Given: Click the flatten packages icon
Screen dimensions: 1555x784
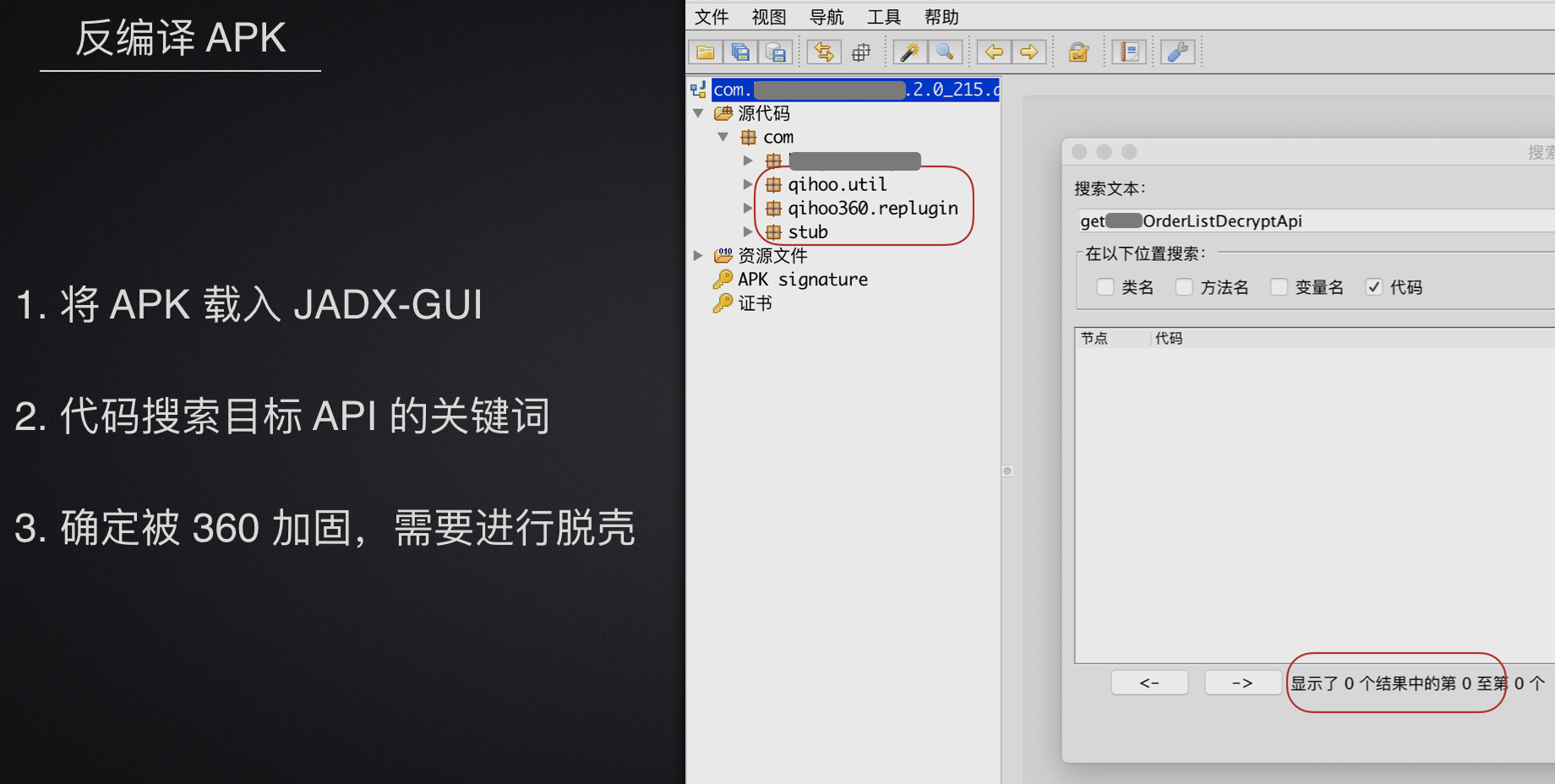Looking at the screenshot, I should click(x=861, y=52).
